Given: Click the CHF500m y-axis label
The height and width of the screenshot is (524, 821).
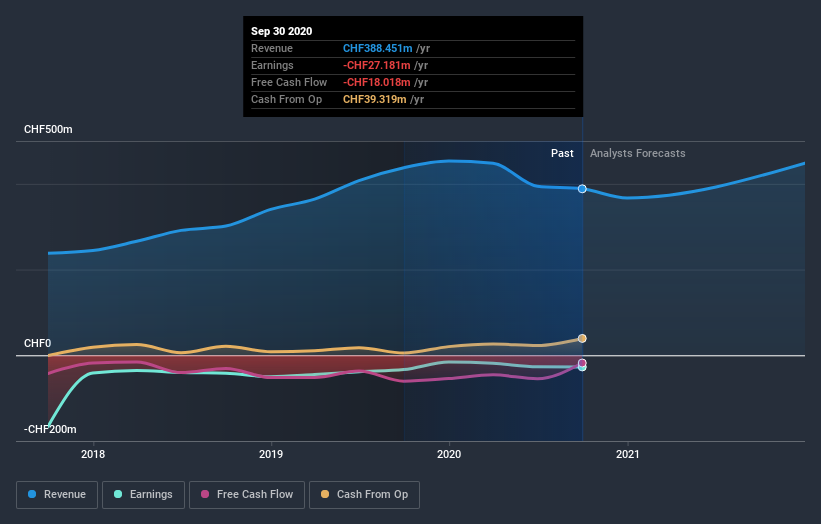Looking at the screenshot, I should (x=48, y=129).
